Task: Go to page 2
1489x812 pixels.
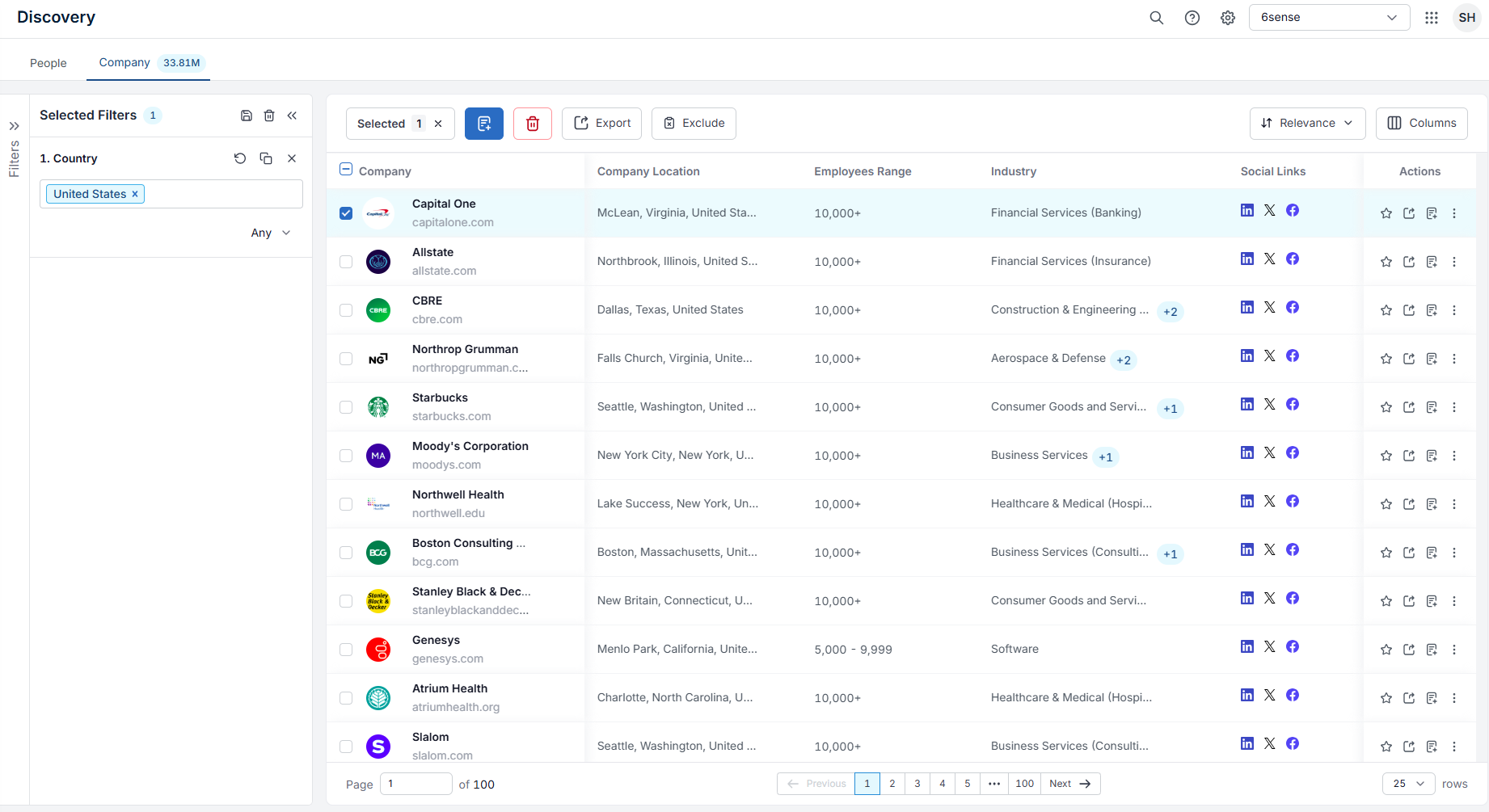Action: pos(892,784)
